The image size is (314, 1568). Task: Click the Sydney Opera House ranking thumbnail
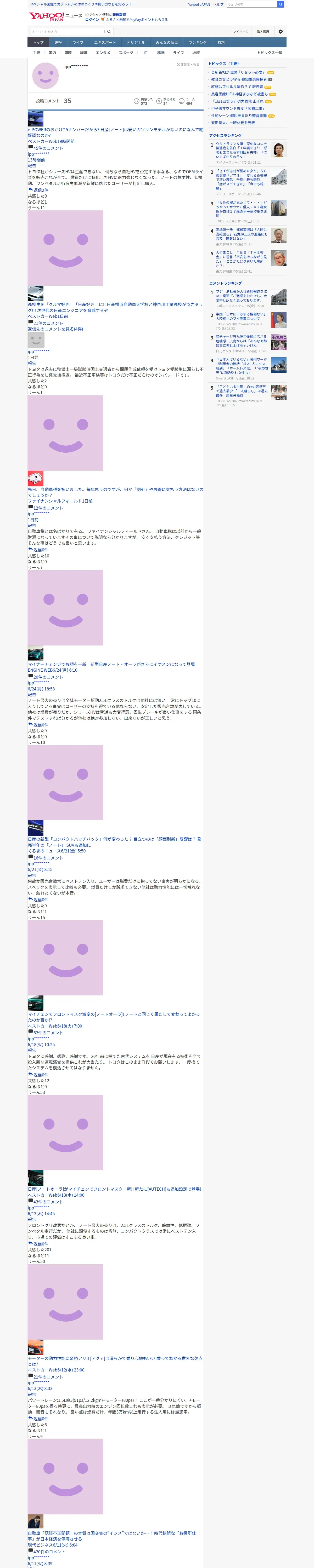click(279, 365)
